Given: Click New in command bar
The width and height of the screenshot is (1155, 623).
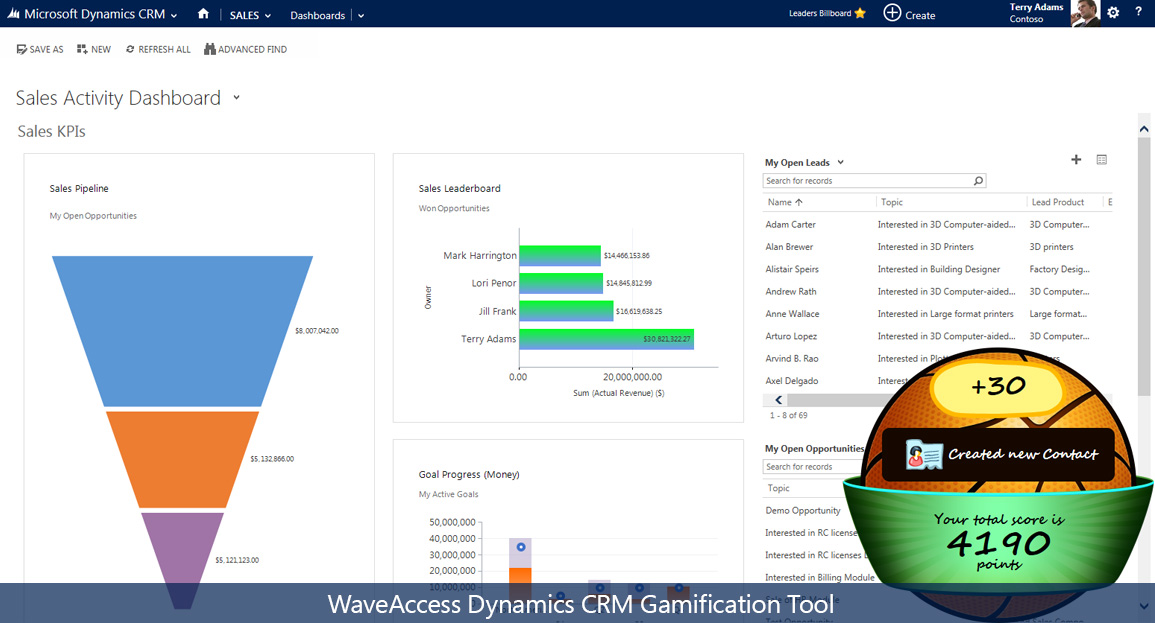Looking at the screenshot, I should click(x=94, y=49).
